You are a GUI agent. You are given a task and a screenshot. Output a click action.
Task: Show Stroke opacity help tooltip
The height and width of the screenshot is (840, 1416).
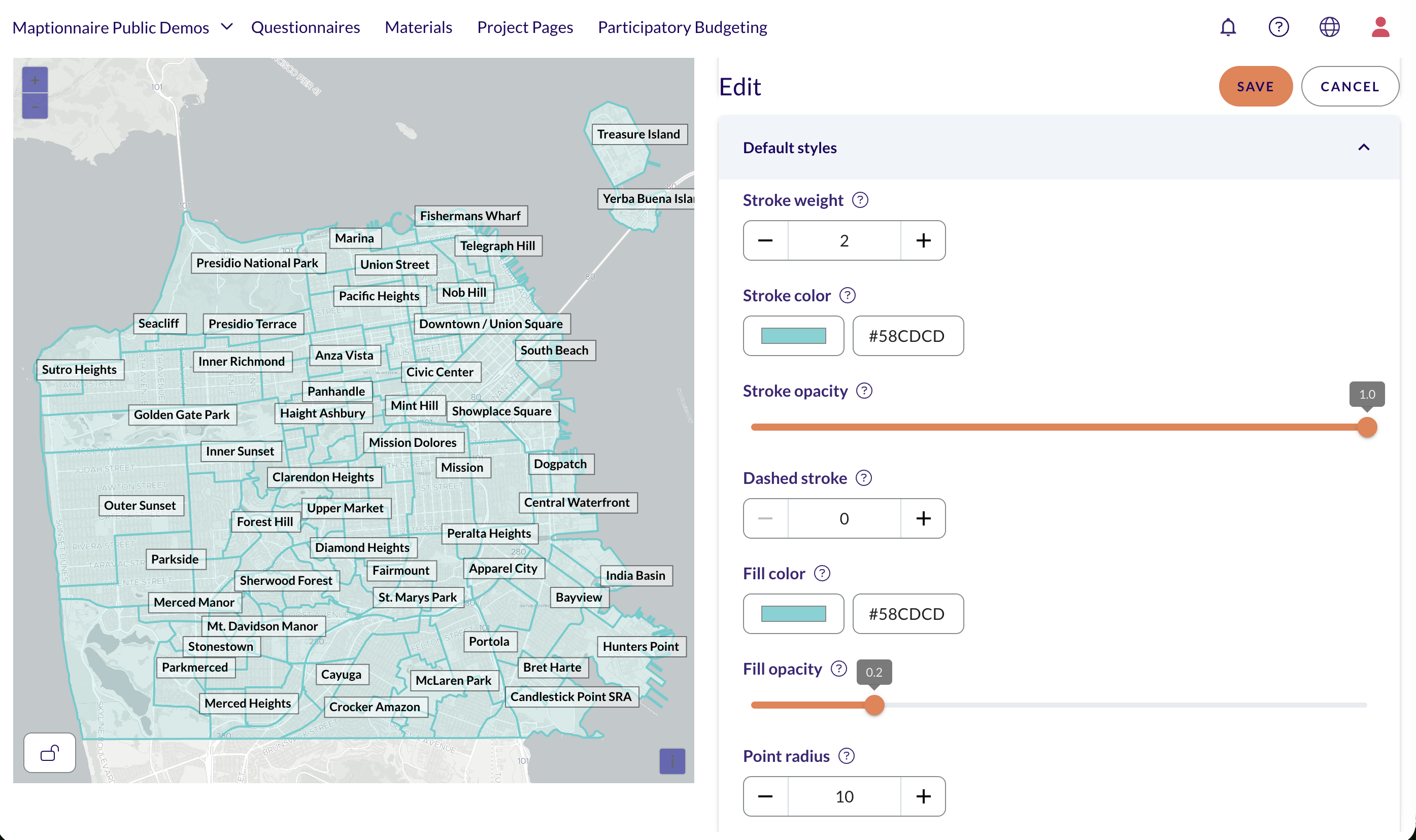pos(864,391)
